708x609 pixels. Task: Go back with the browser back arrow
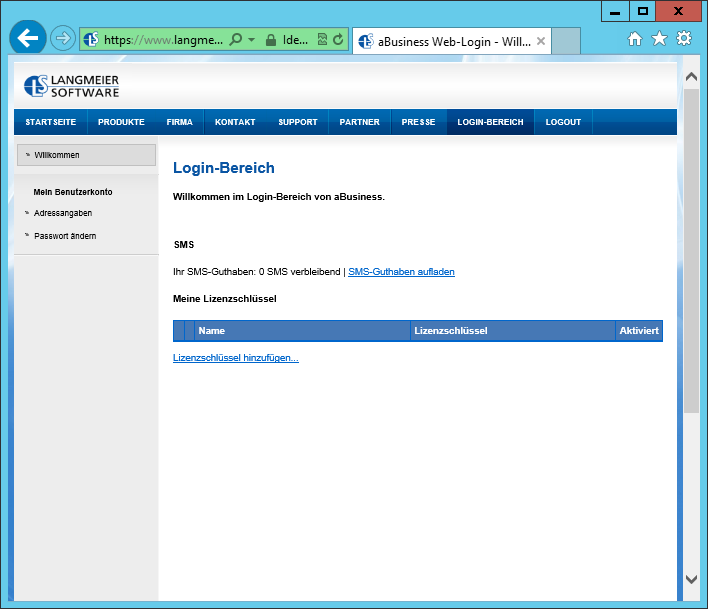28,38
